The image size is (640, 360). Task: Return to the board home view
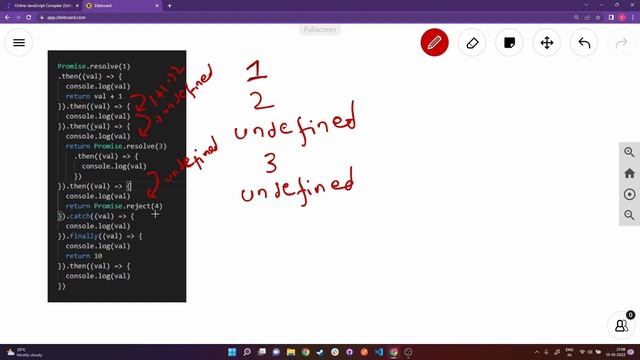629,173
